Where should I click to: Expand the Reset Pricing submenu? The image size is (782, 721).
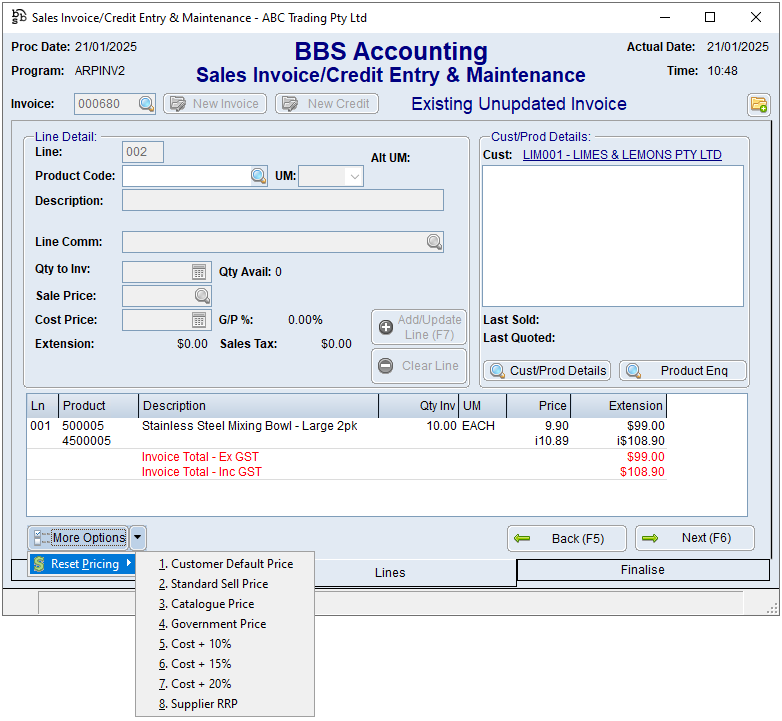tap(83, 564)
